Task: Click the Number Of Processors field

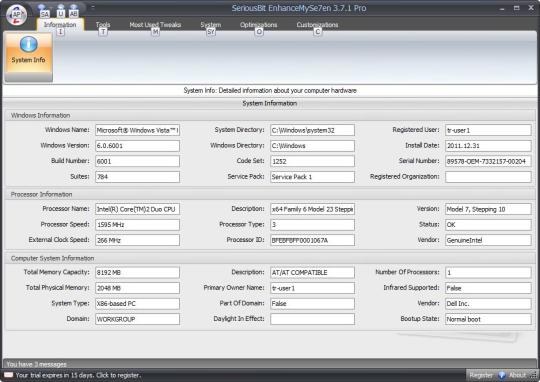Action: coord(488,272)
